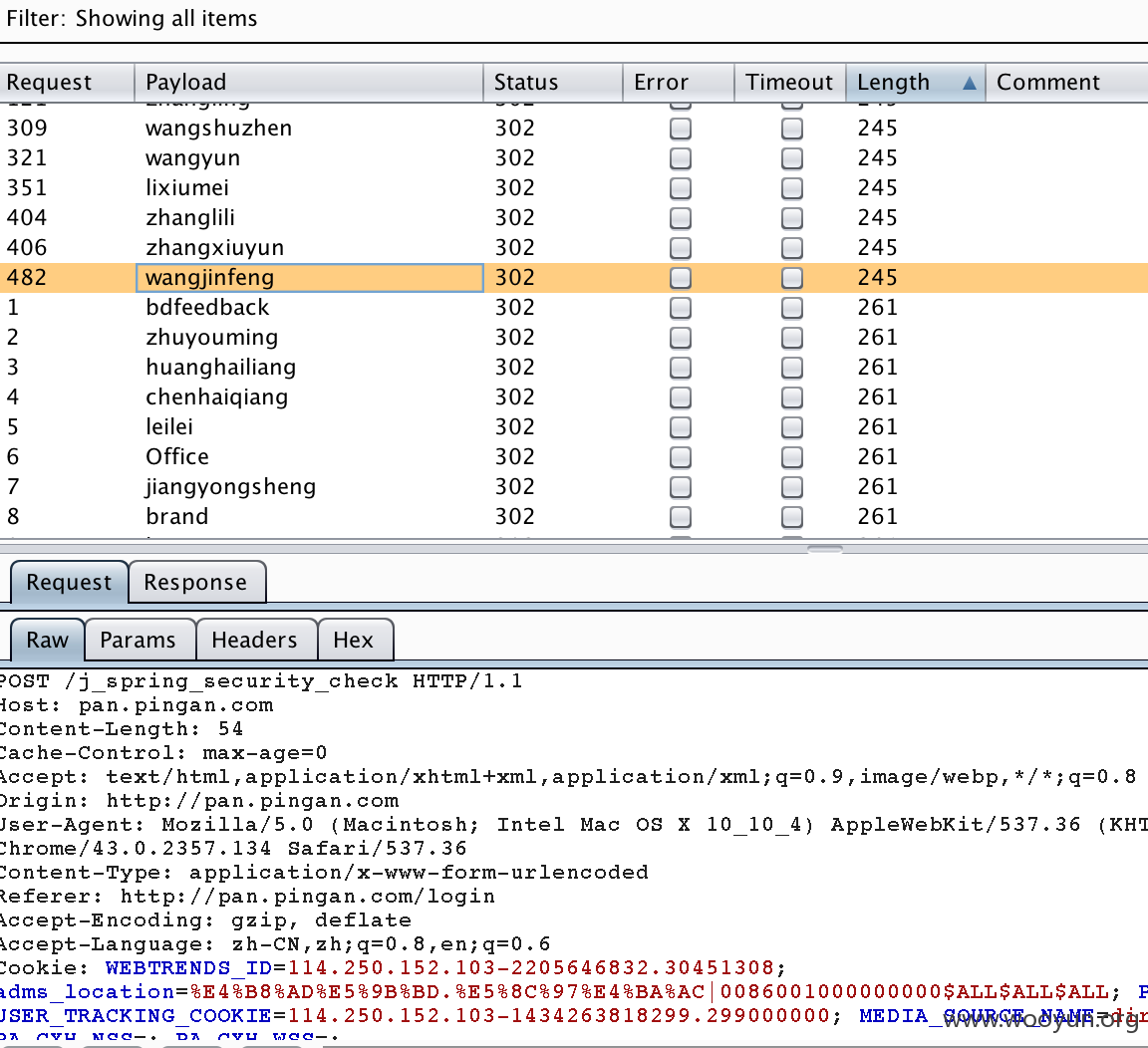Select the highlighted wangjinfeng payload cell
Screen dimensions: 1148x1048
pyautogui.click(x=309, y=278)
